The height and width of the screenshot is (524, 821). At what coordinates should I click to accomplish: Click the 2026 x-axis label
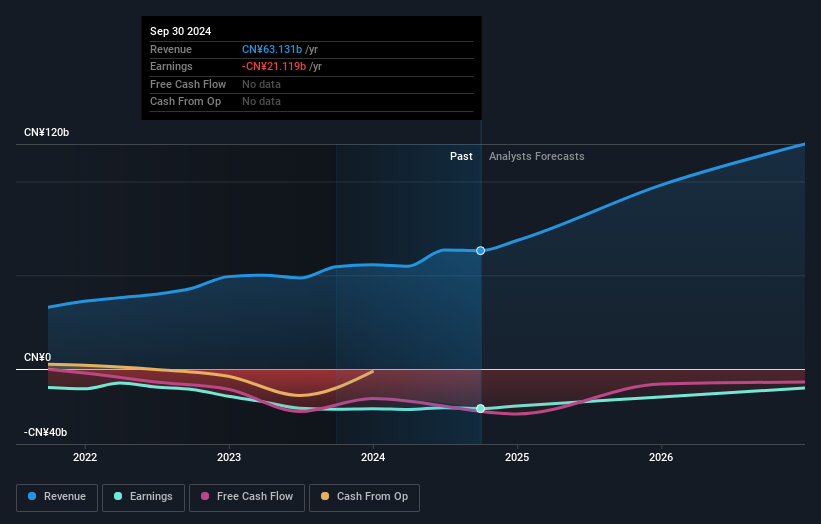(x=661, y=457)
